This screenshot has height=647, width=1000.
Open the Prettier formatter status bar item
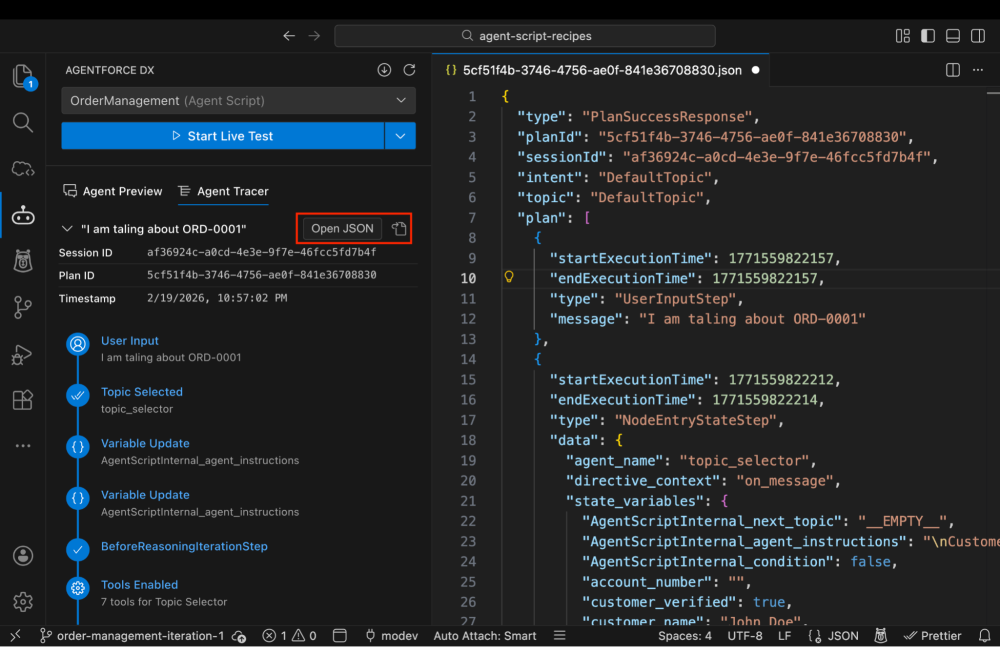[932, 635]
